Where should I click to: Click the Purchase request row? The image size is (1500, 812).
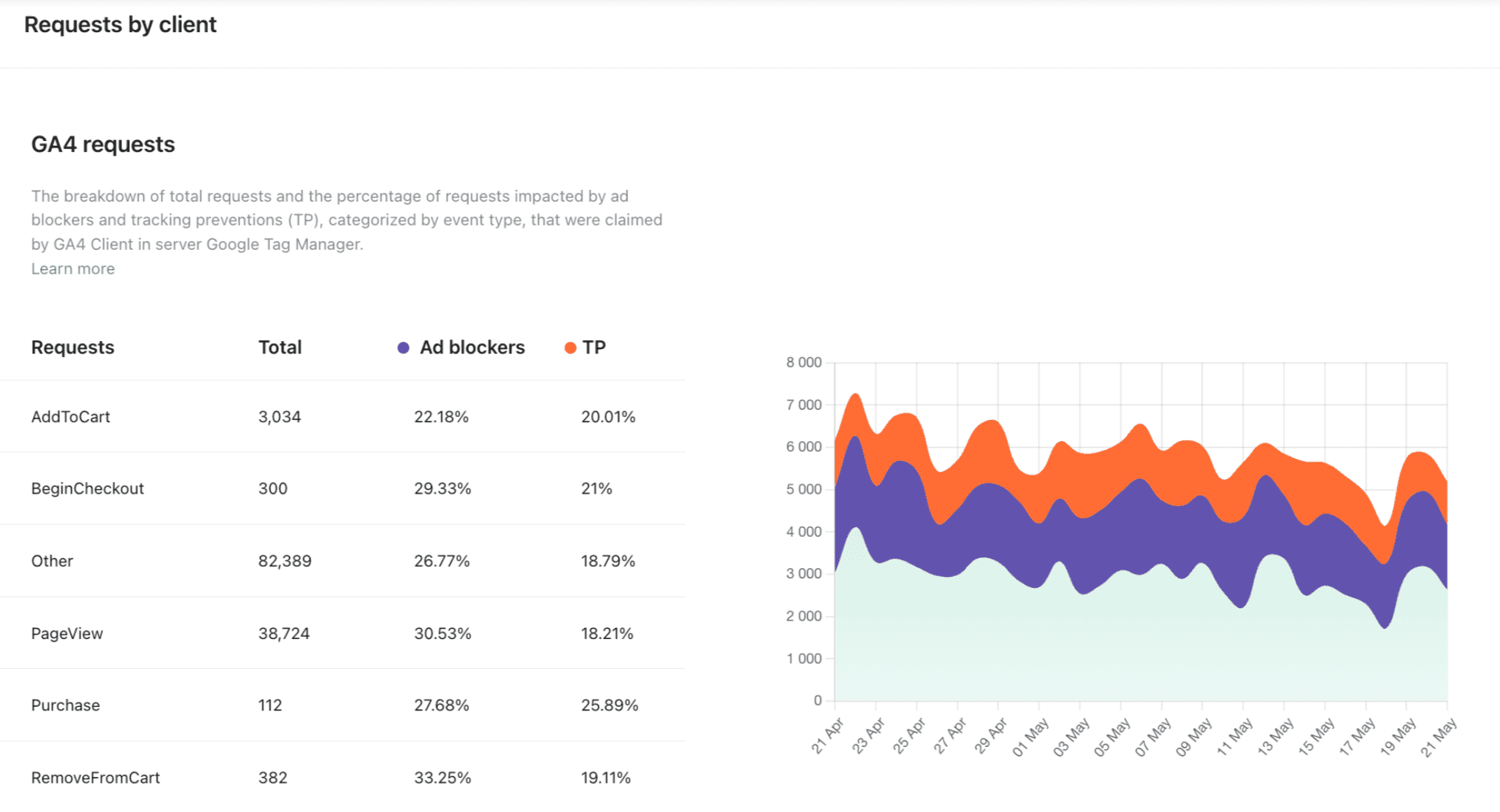343,705
